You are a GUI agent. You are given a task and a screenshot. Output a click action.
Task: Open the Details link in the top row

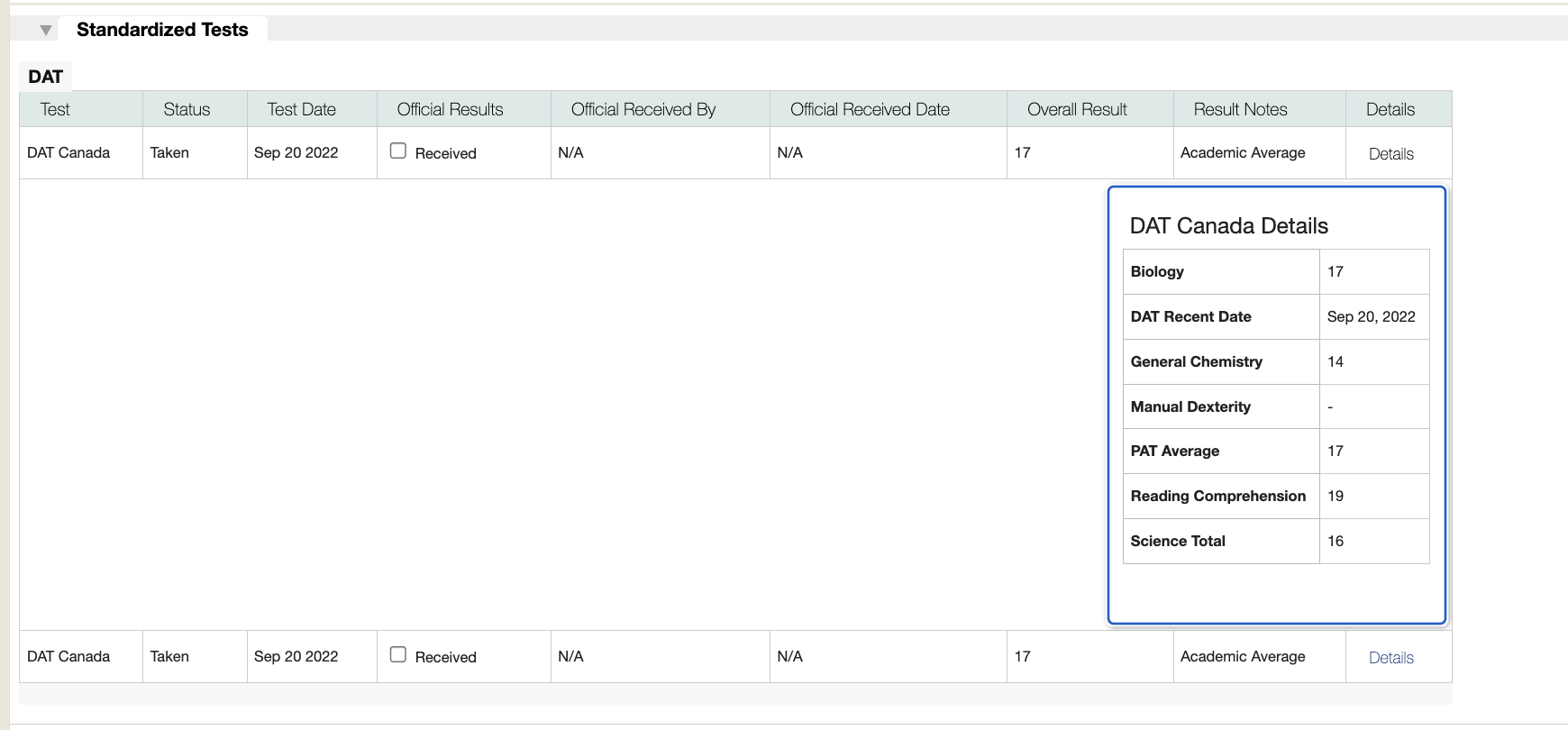click(1390, 154)
